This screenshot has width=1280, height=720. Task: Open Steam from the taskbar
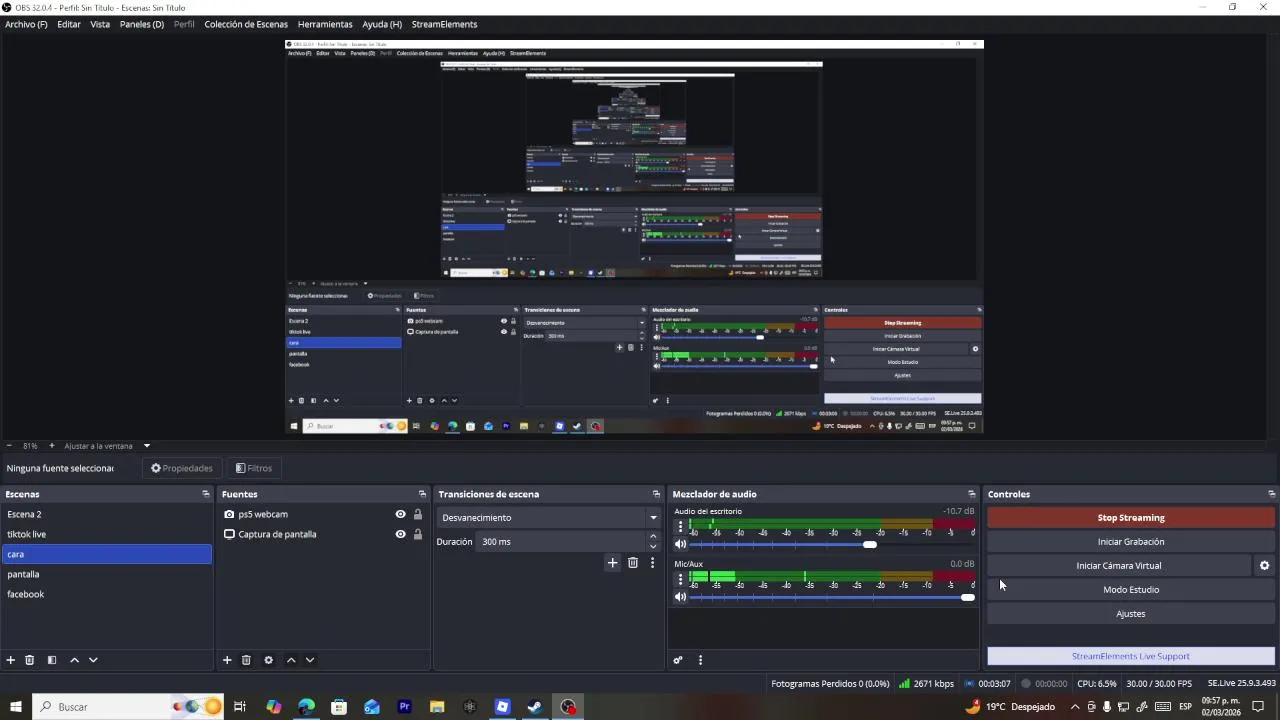[x=535, y=707]
